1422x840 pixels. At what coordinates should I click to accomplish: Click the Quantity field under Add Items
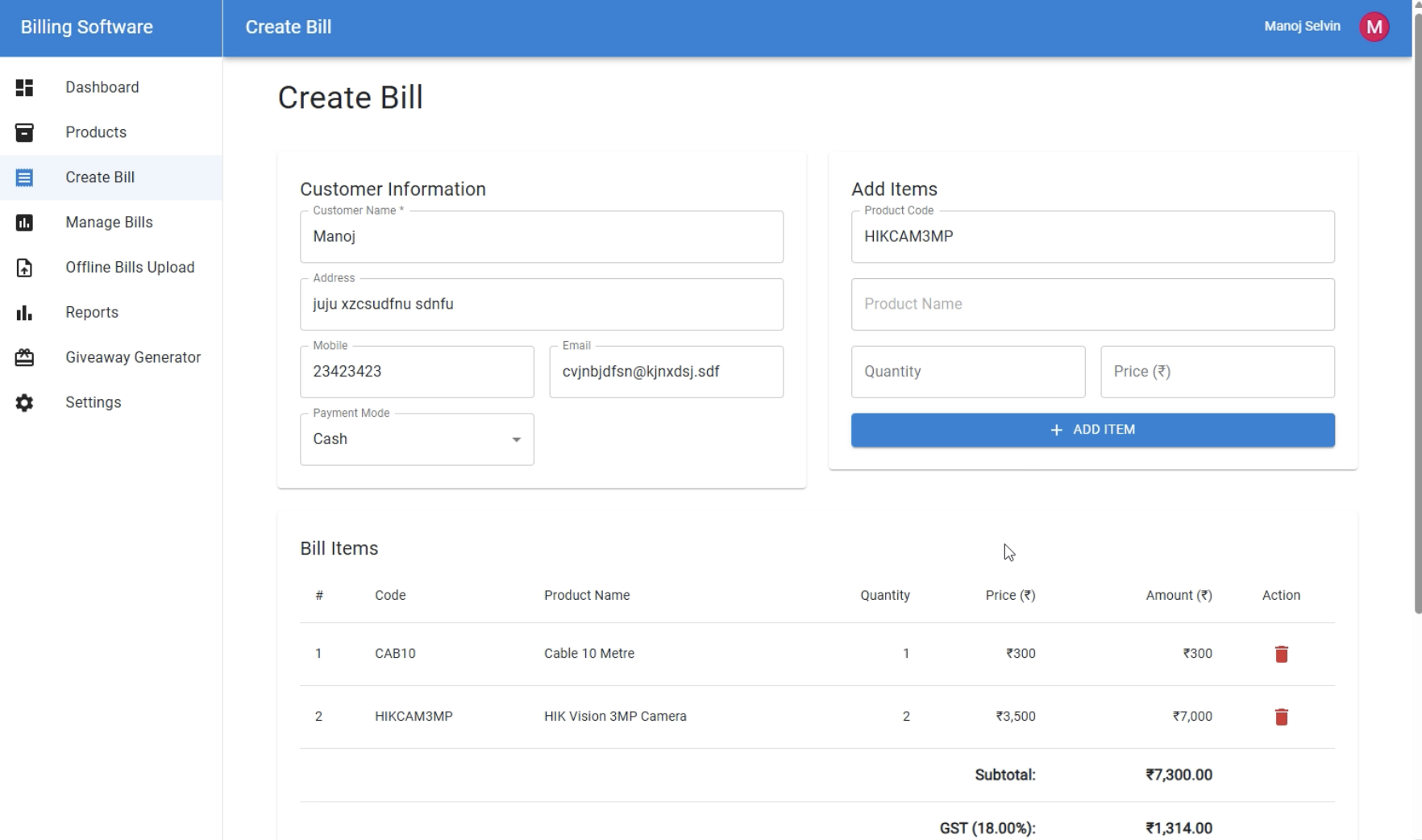pos(967,372)
